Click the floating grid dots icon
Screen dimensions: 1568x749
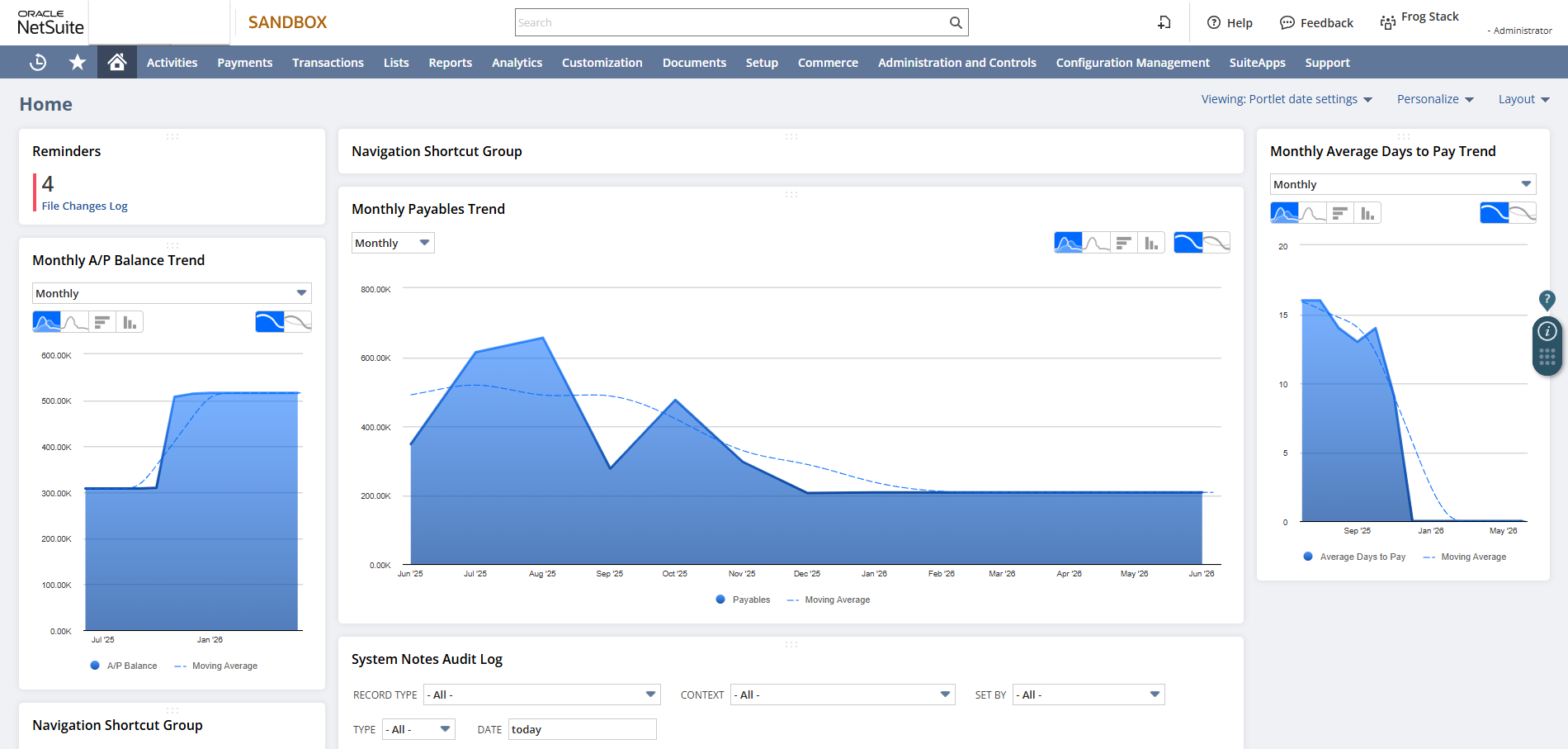[x=1547, y=357]
